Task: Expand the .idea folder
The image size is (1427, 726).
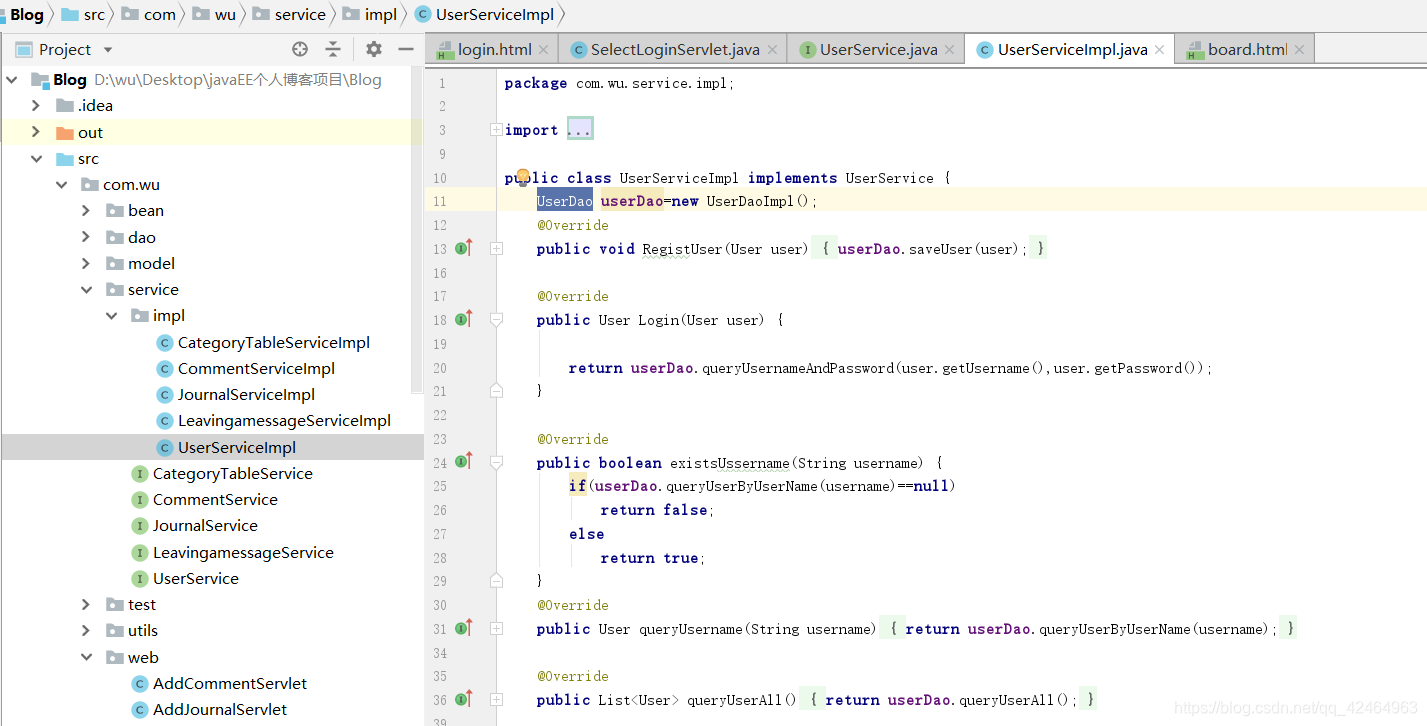Action: click(x=36, y=105)
